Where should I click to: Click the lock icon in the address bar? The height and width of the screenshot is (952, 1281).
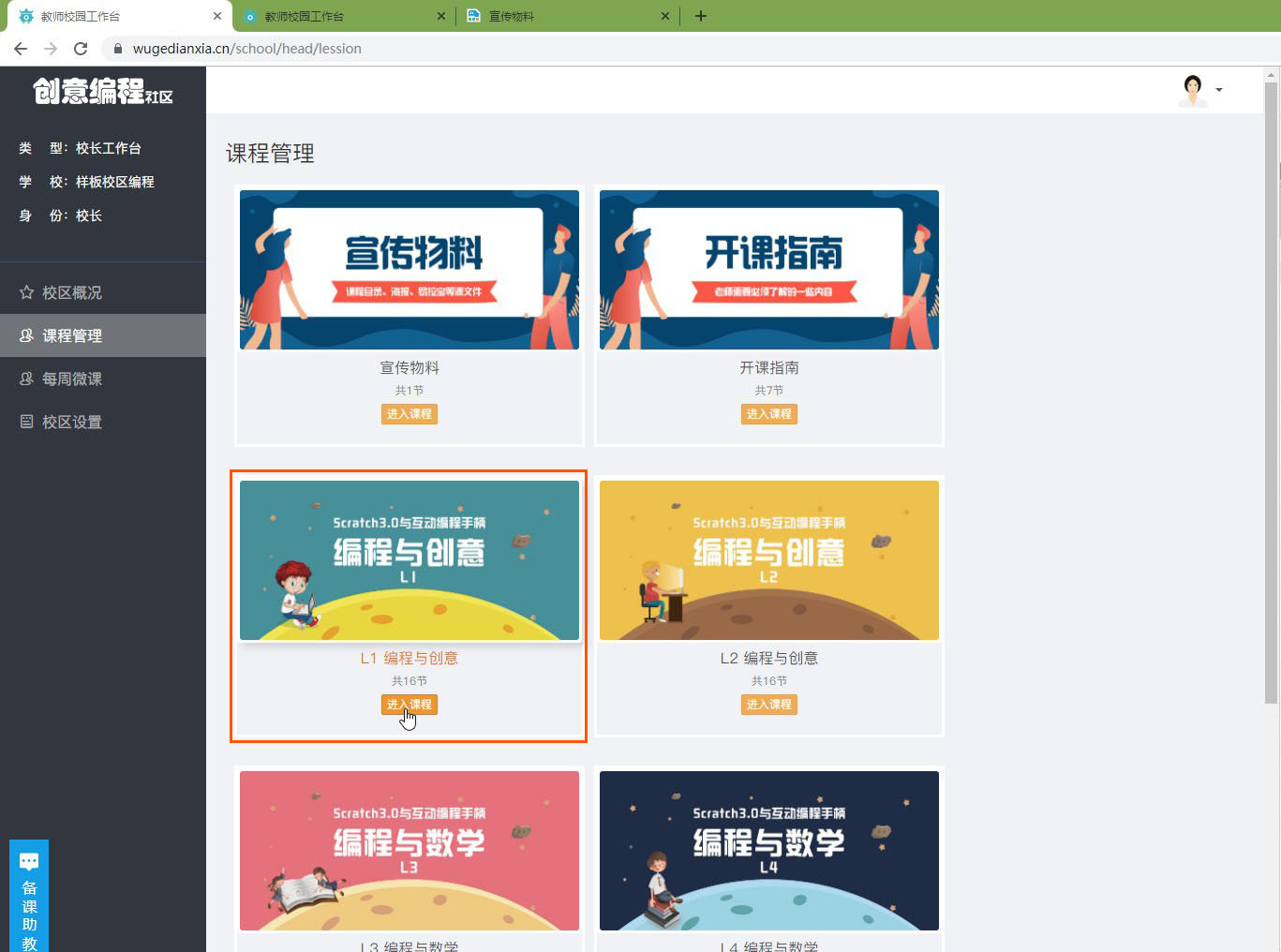118,49
